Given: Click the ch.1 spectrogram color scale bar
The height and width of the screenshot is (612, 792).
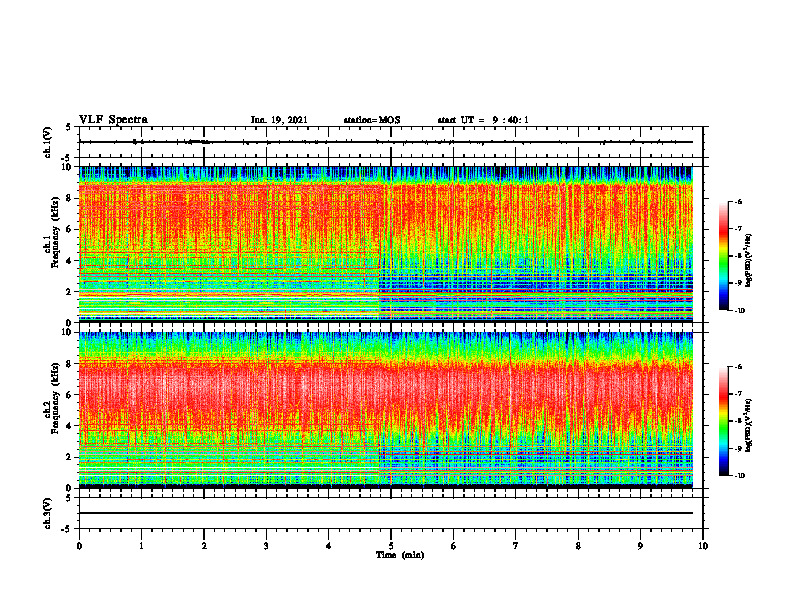Looking at the screenshot, I should pyautogui.click(x=723, y=256).
